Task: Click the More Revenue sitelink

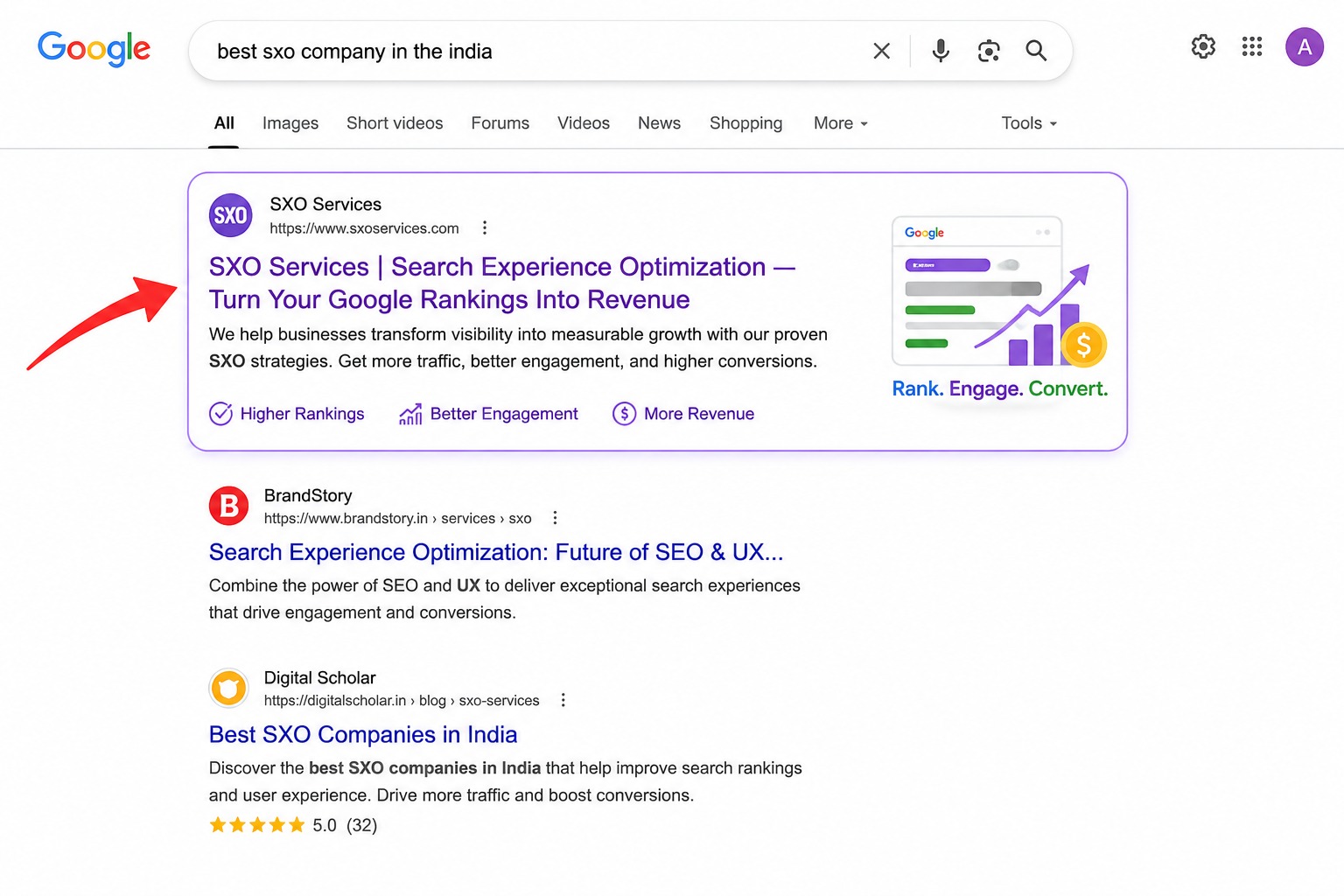Action: 699,414
